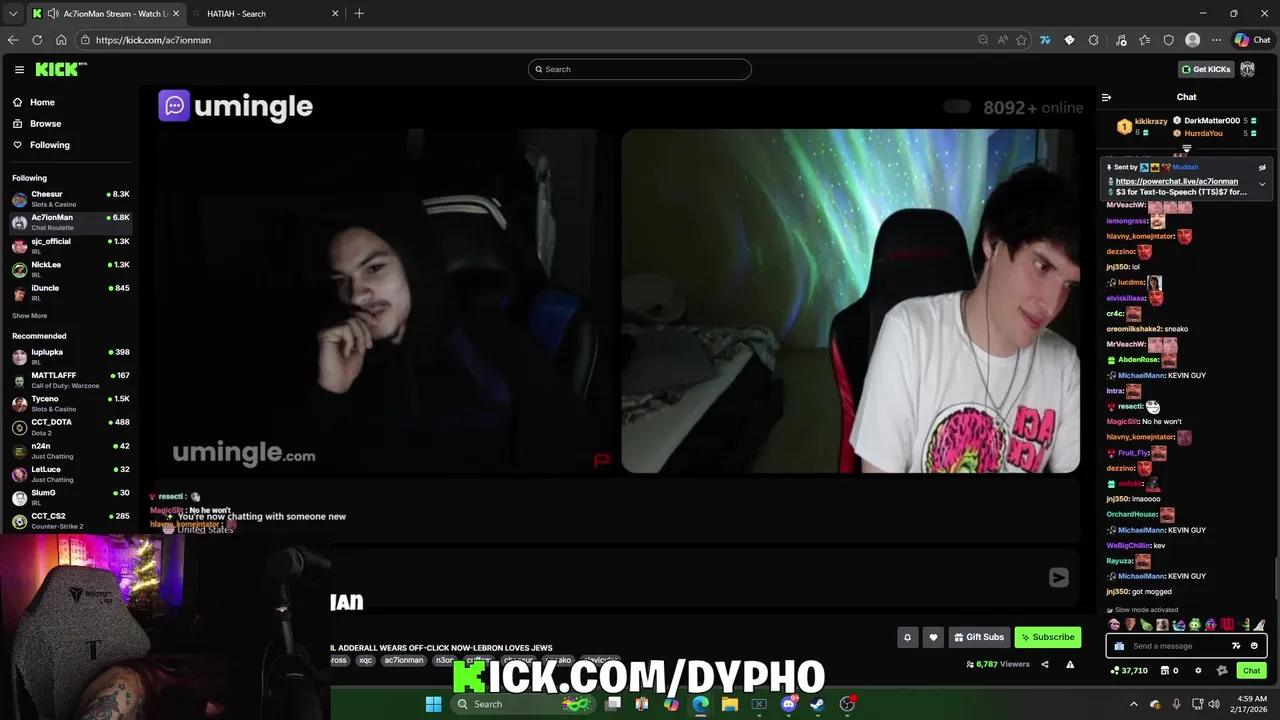Viewport: 1280px width, 720px height.
Task: Add this page to favorites with the star
Action: click(1021, 40)
